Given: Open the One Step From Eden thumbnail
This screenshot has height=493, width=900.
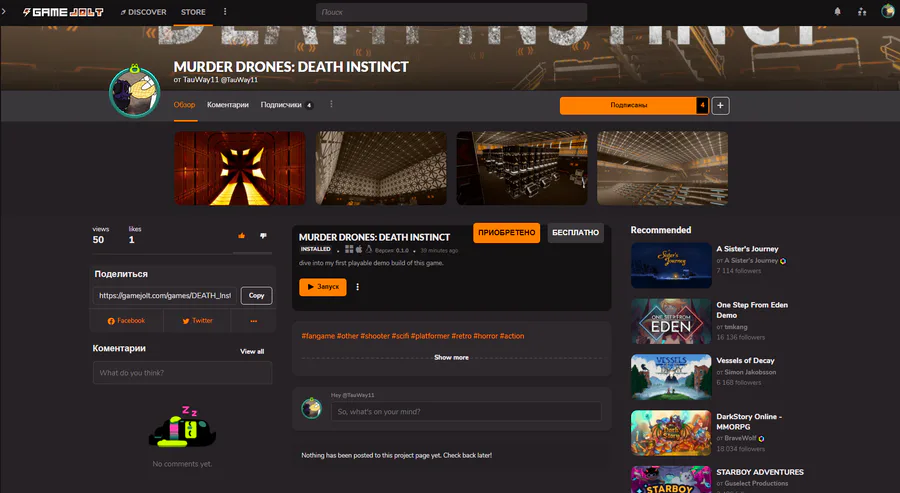Looking at the screenshot, I should 671,321.
